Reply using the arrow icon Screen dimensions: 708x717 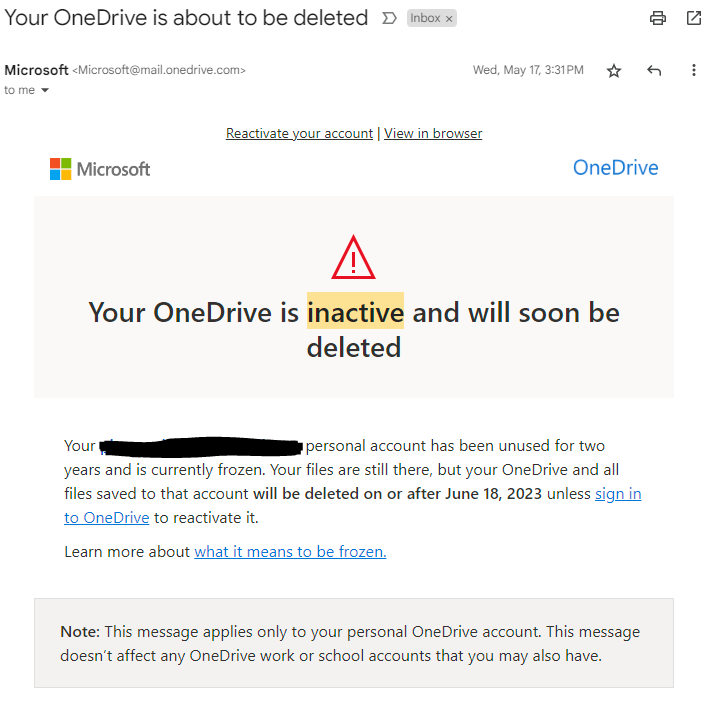point(654,71)
